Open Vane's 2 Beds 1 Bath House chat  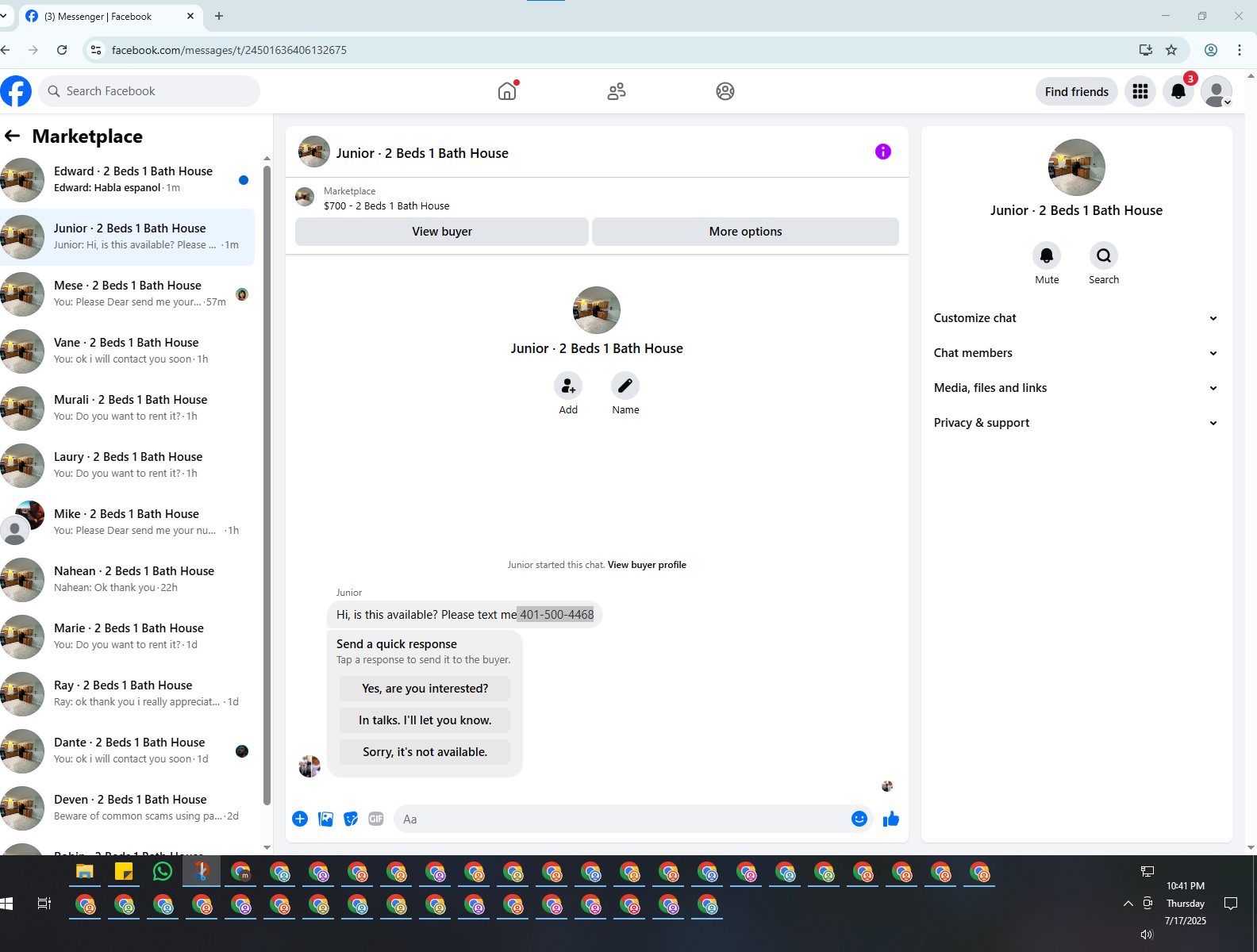coord(127,351)
